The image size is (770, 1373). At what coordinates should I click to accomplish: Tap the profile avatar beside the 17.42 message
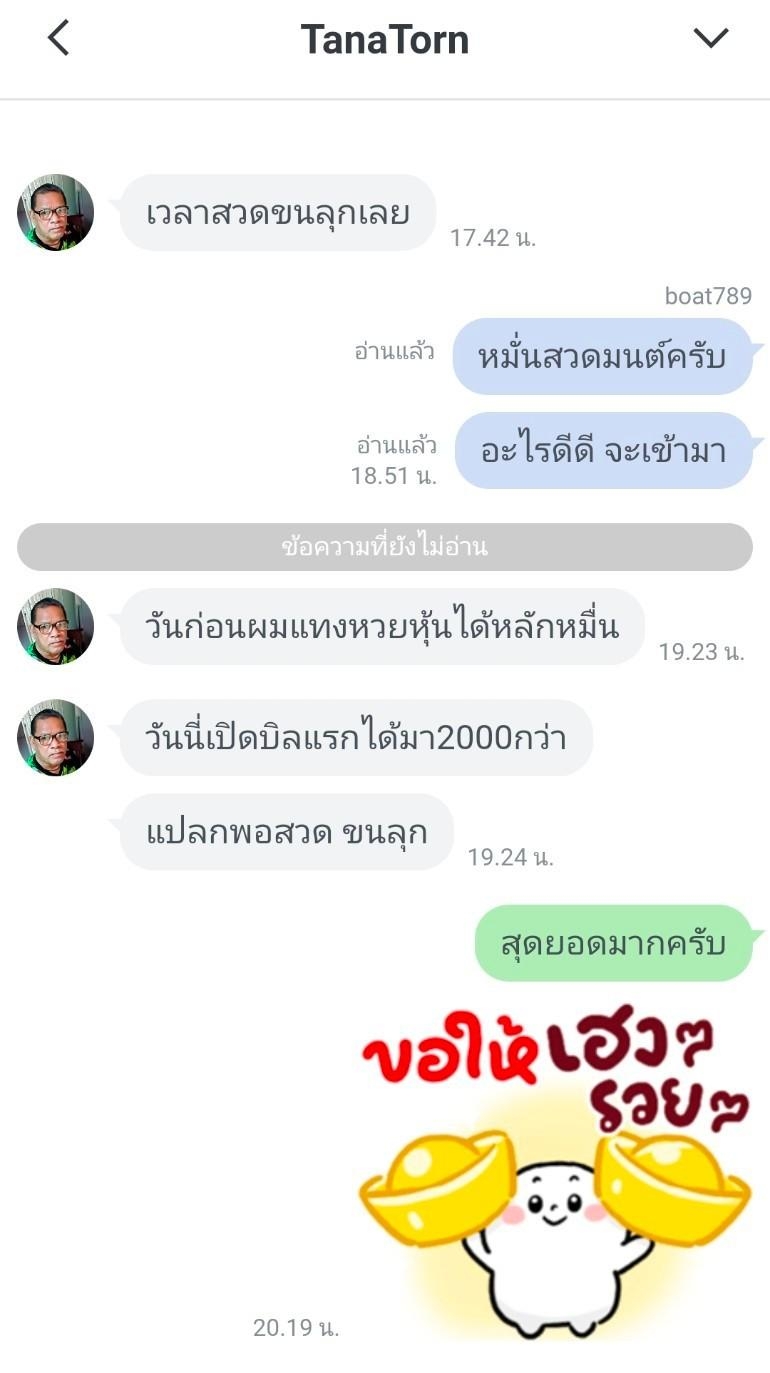coord(55,212)
